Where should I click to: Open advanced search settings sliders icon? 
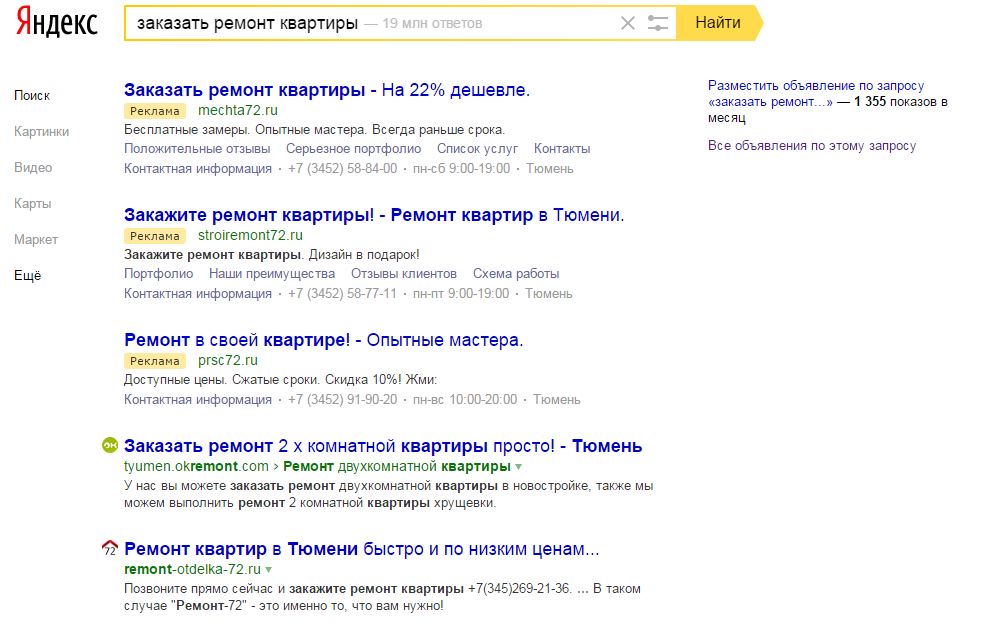[x=657, y=23]
